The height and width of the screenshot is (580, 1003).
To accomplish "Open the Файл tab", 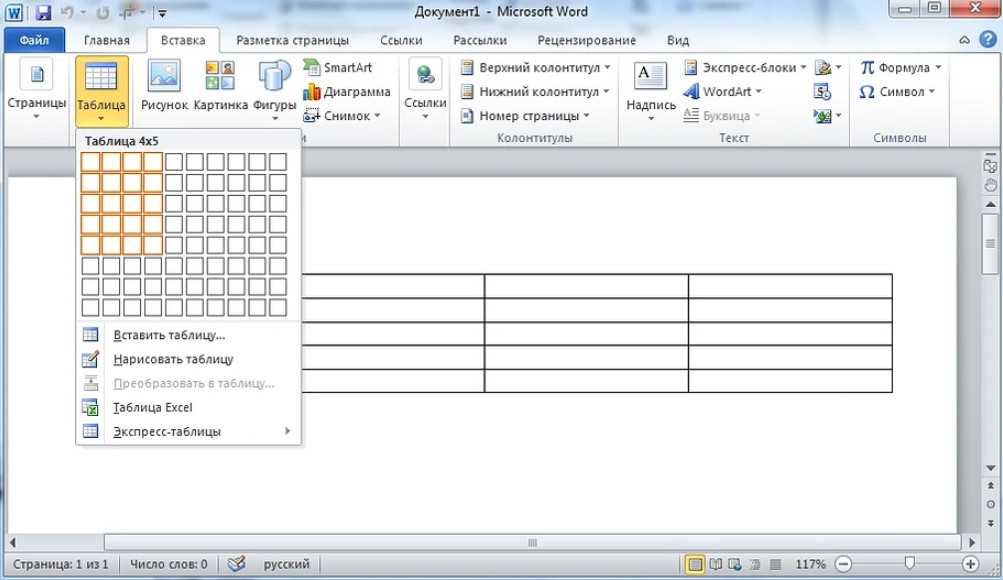I will (34, 41).
